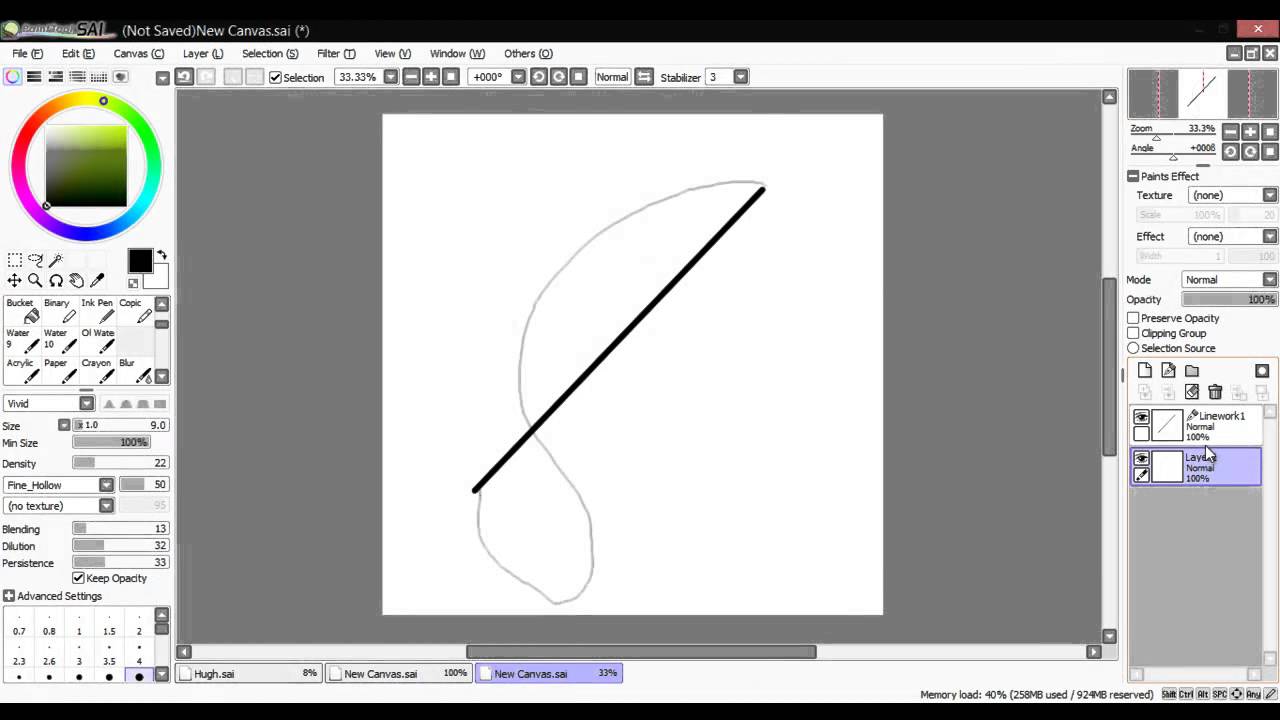Toggle the RGB slider panel
The image size is (1280, 720).
coord(34,77)
